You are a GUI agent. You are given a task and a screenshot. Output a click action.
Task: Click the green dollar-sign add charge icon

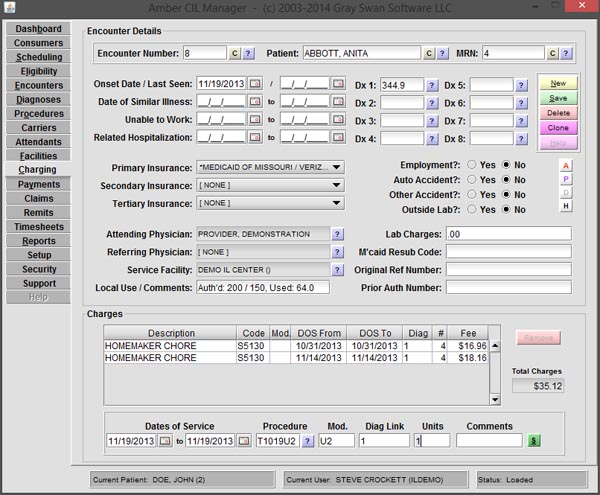point(534,440)
